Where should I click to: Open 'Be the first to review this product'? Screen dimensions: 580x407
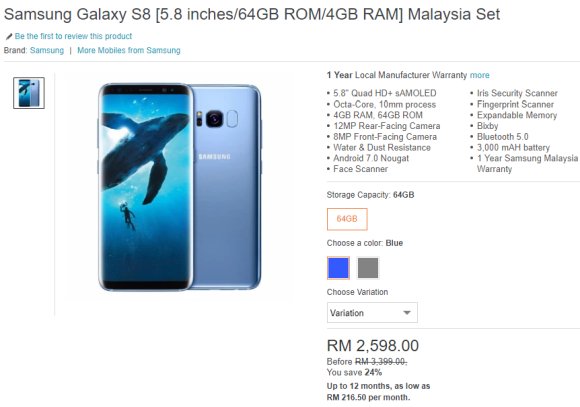[x=73, y=36]
